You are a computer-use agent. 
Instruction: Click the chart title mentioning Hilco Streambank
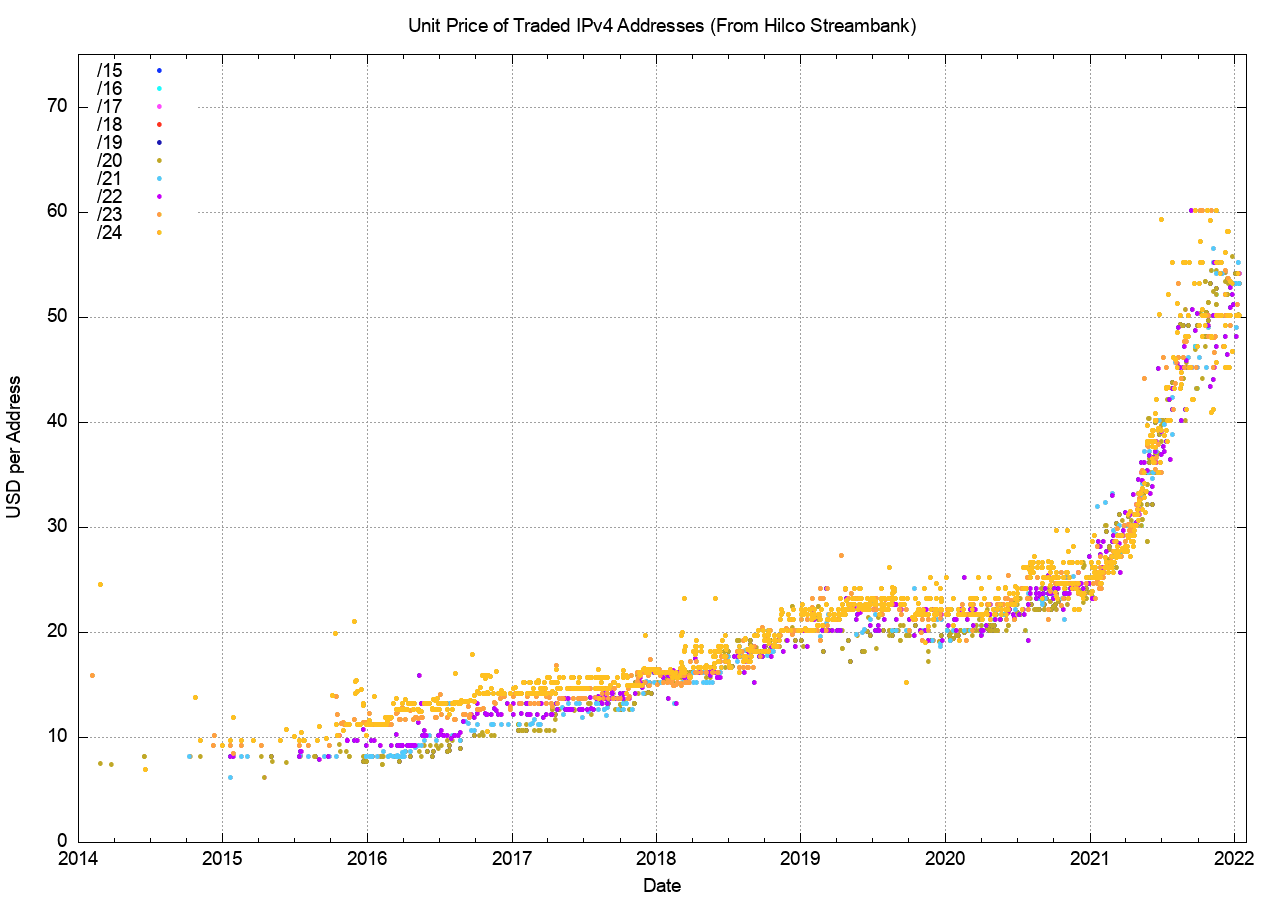(x=662, y=26)
